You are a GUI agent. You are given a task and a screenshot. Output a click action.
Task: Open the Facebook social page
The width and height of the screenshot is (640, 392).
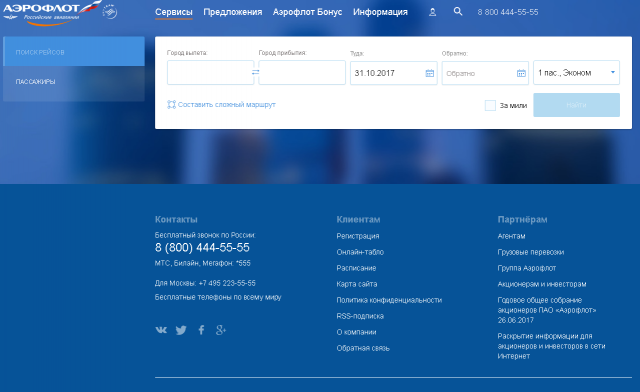tap(201, 330)
